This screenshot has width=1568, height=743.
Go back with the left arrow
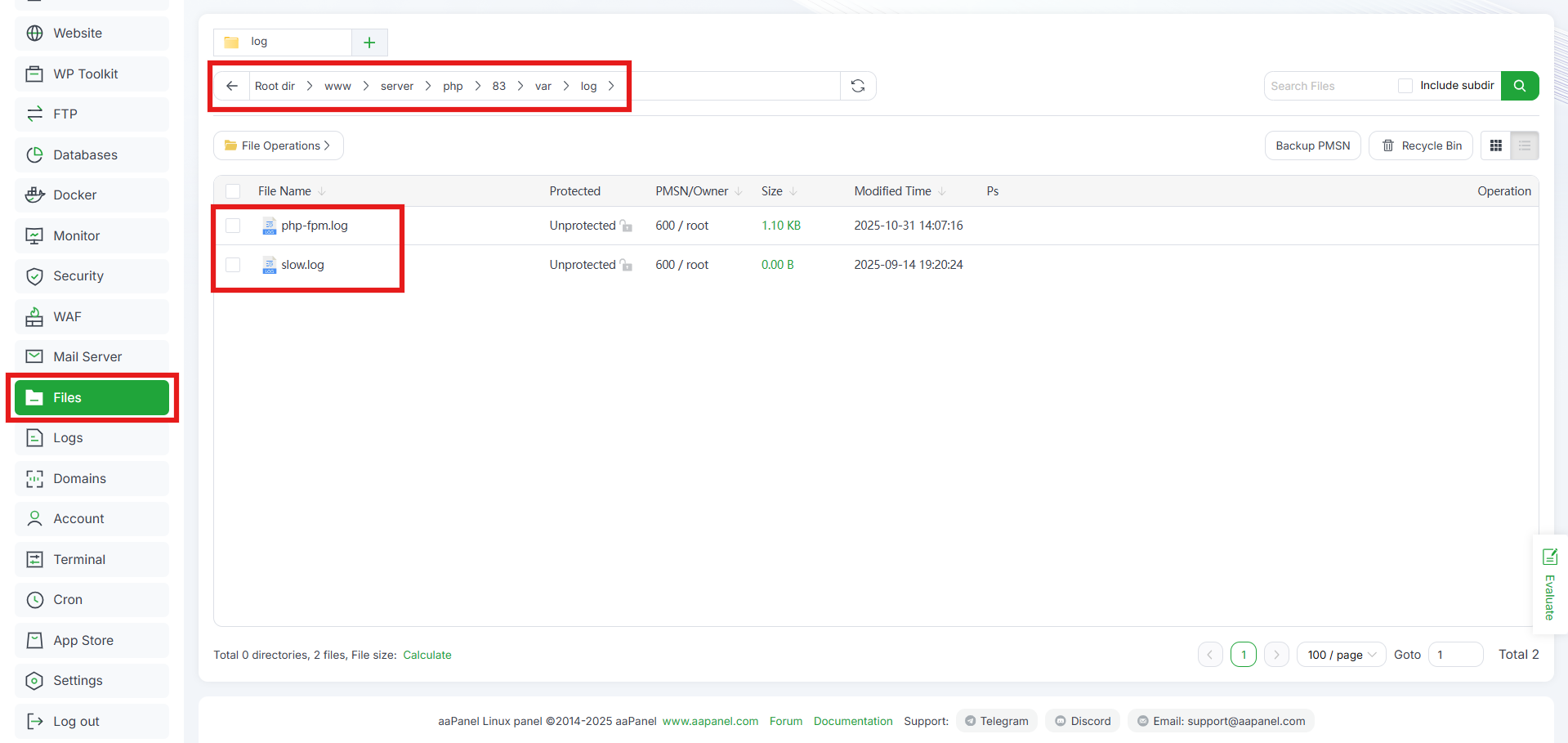232,86
